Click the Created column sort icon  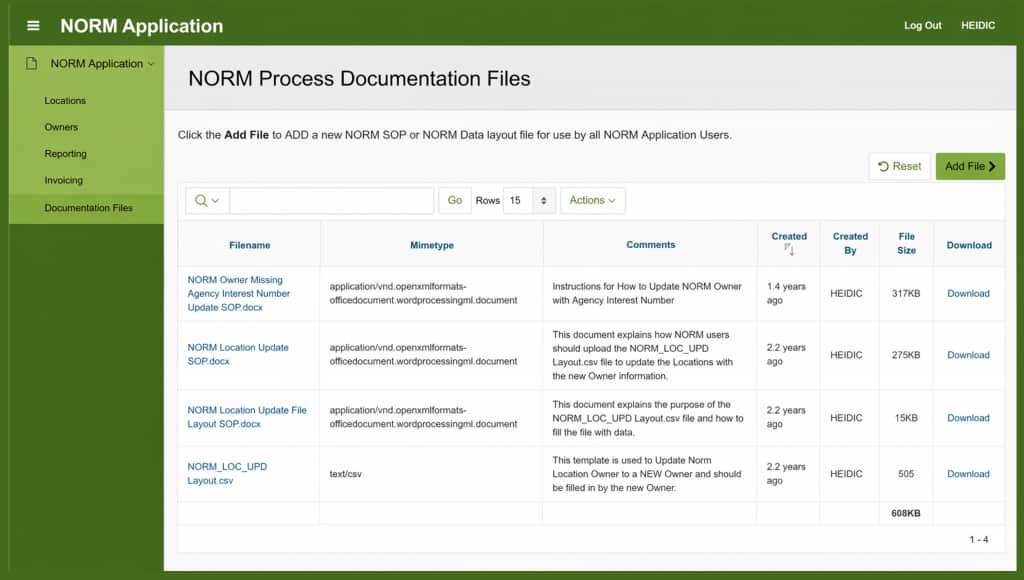[x=789, y=250]
